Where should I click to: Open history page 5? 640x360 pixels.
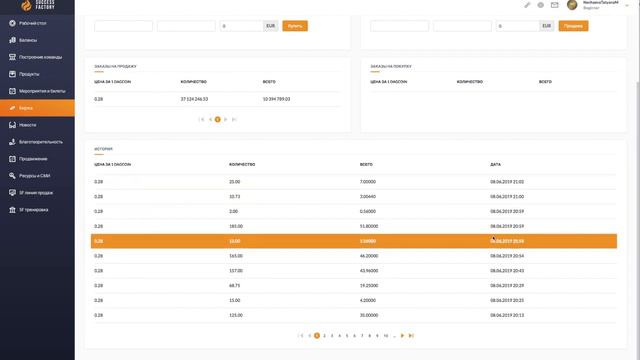point(347,336)
